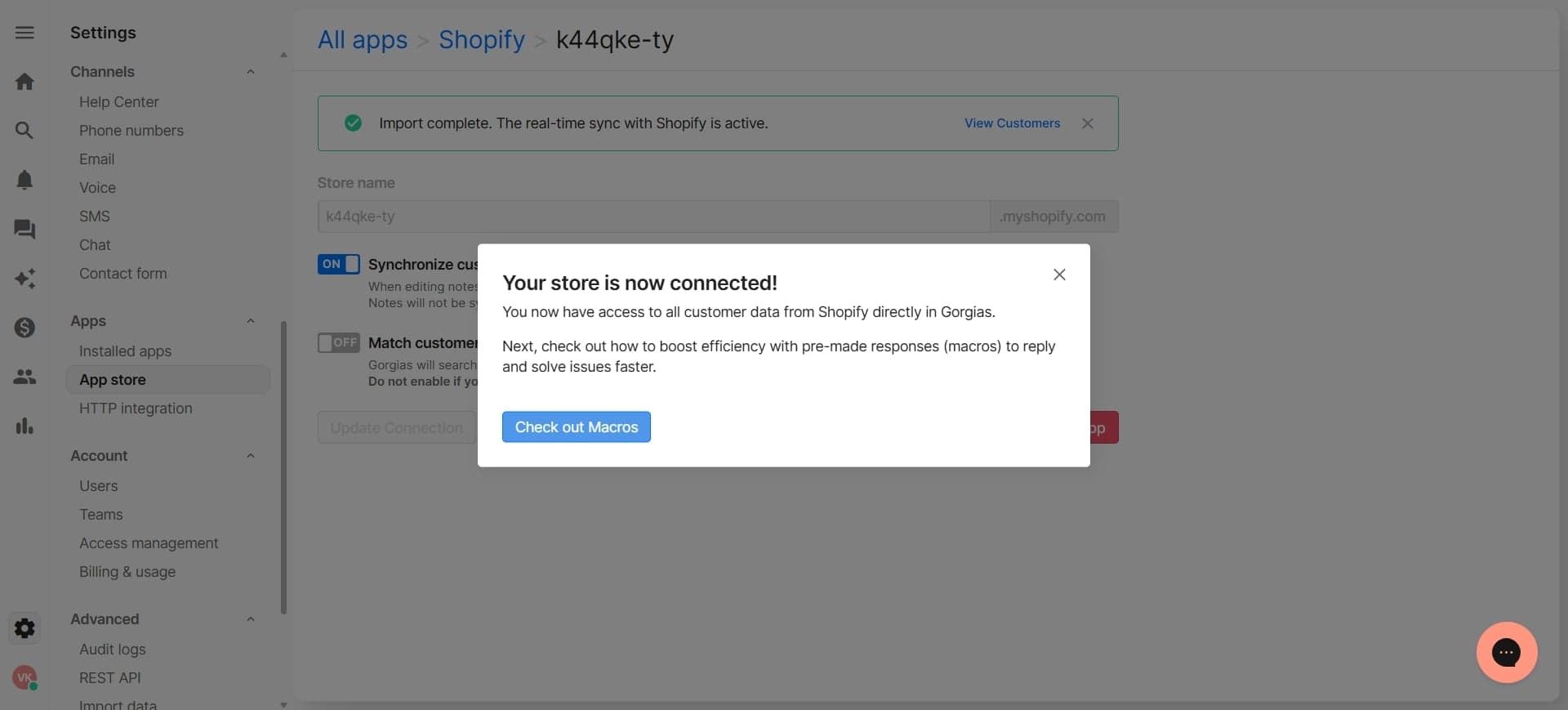Click the customers people icon
This screenshot has width=1568, height=710.
24,377
